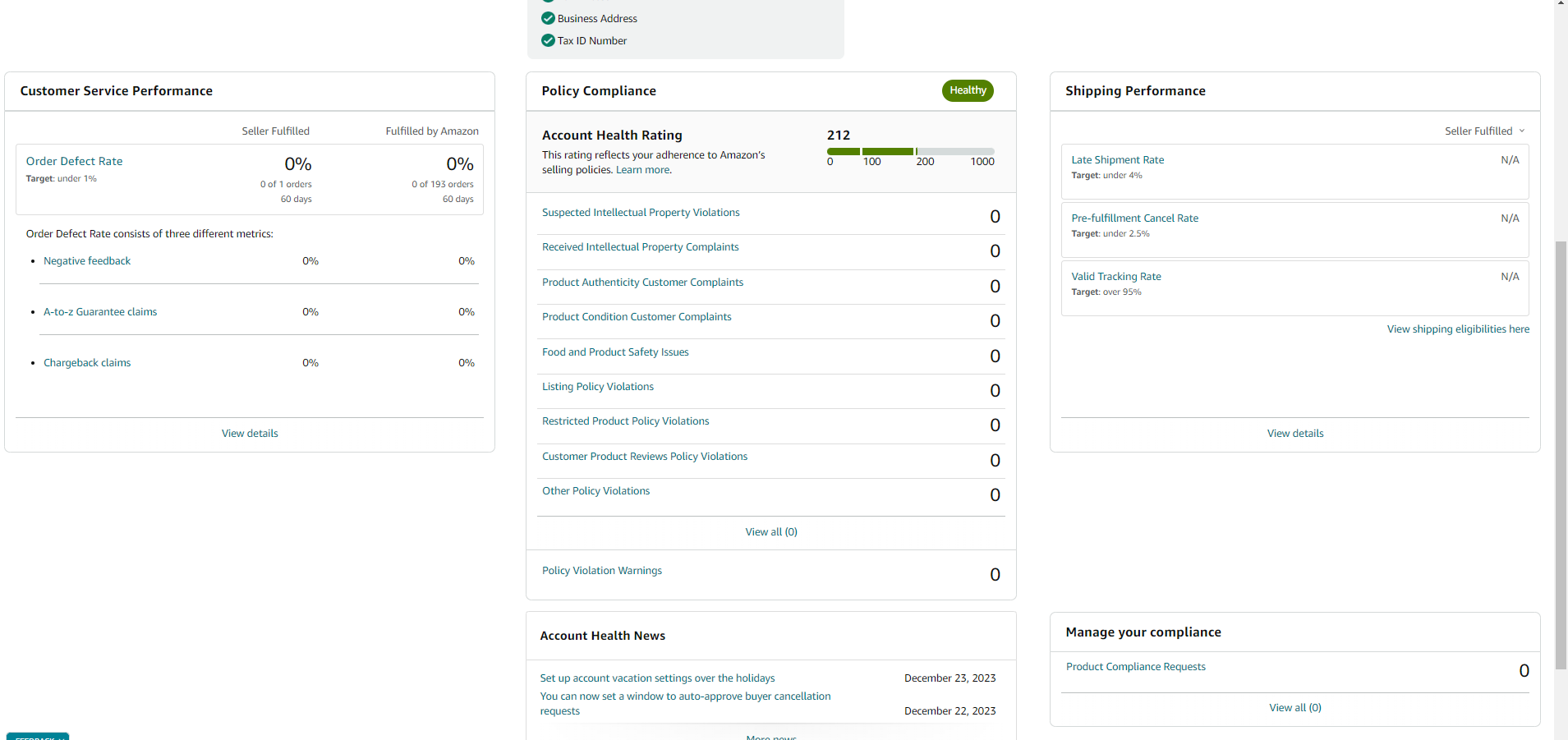Click View all (0) under Policy Compliance
1568x740 pixels.
click(771, 532)
